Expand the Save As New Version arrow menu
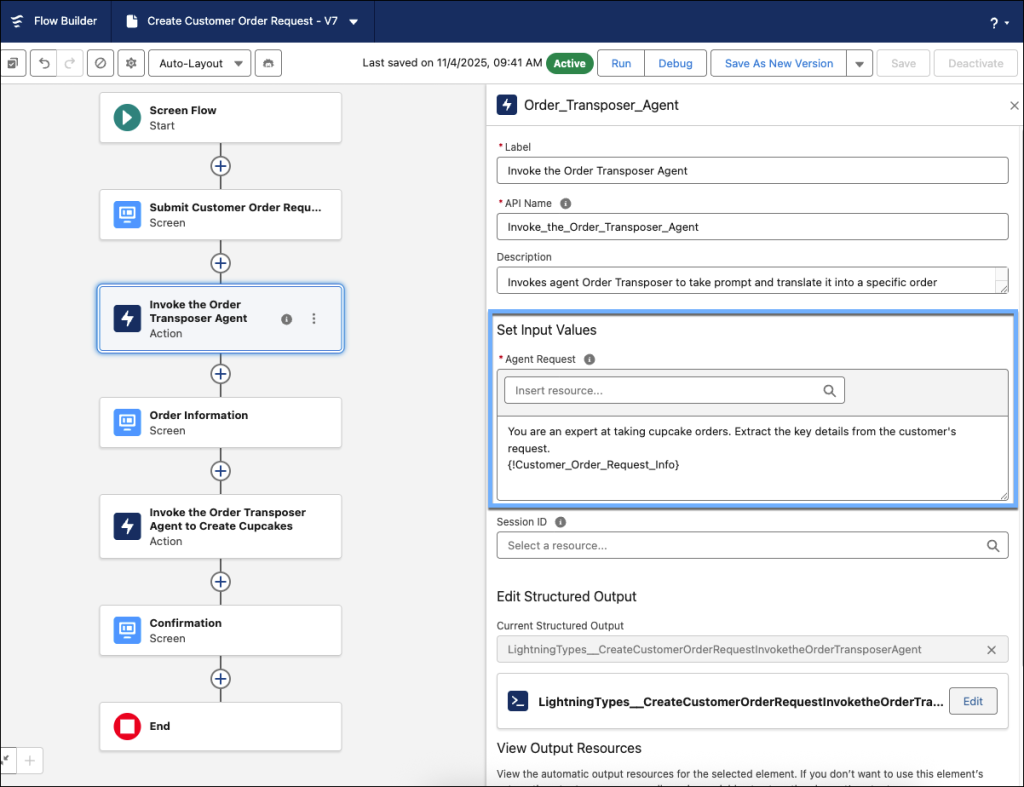Image resolution: width=1024 pixels, height=787 pixels. [x=859, y=64]
